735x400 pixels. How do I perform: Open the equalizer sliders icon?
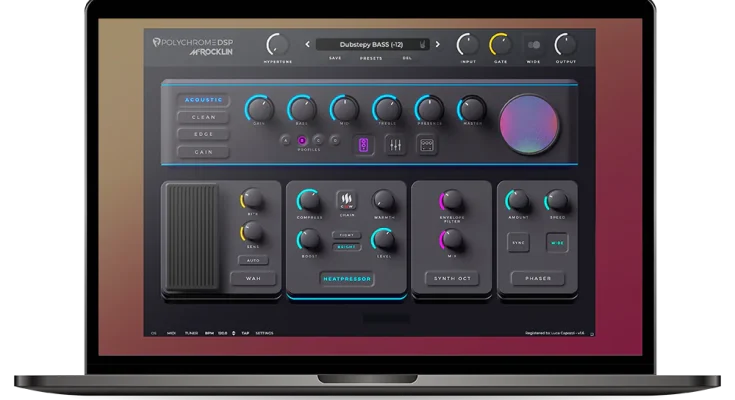[x=396, y=145]
